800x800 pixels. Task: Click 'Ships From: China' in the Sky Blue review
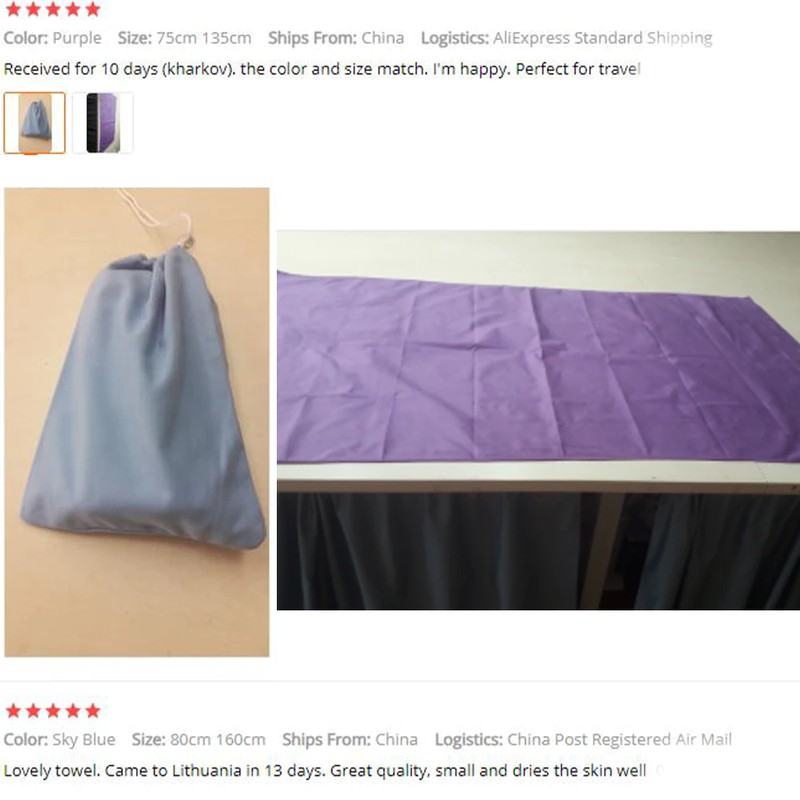pos(350,739)
